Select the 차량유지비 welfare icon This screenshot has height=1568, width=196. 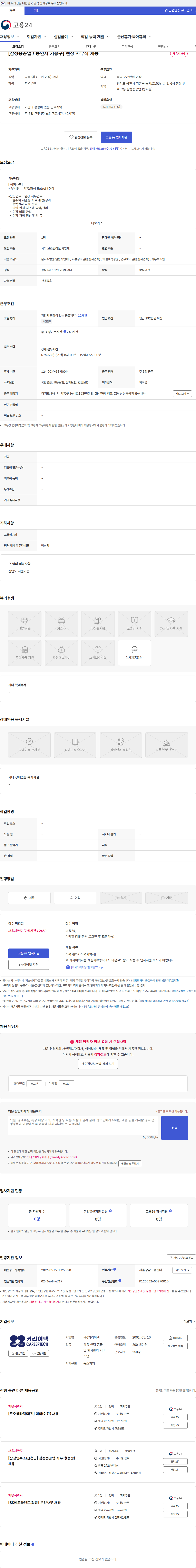pyautogui.click(x=98, y=624)
